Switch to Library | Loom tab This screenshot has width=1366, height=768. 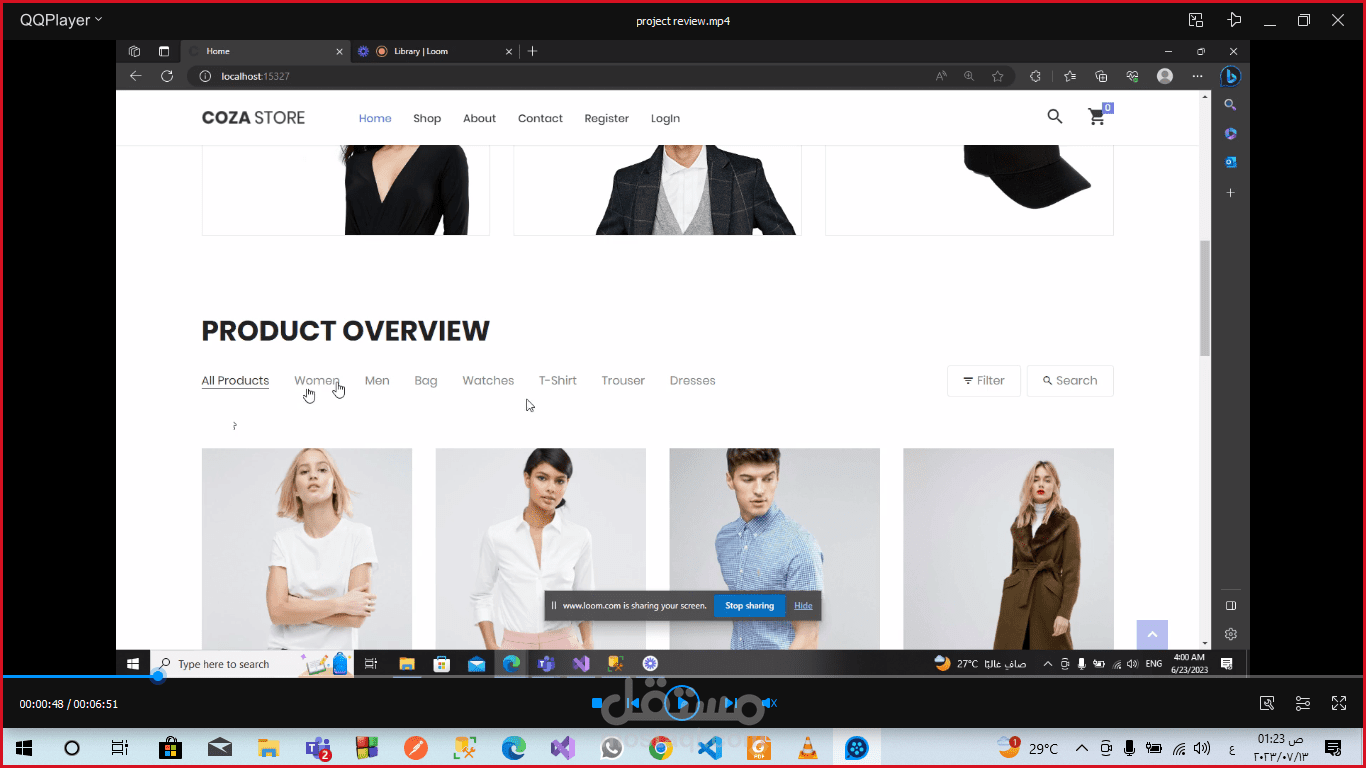tap(435, 51)
